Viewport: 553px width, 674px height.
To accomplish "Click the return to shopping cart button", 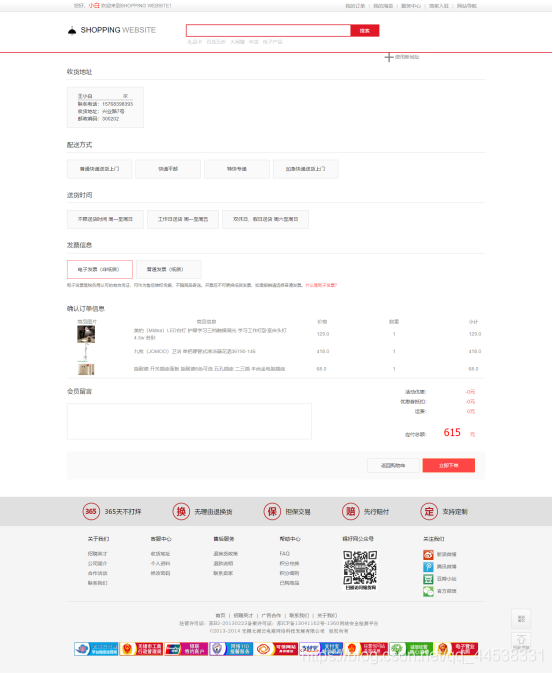I will pos(393,466).
